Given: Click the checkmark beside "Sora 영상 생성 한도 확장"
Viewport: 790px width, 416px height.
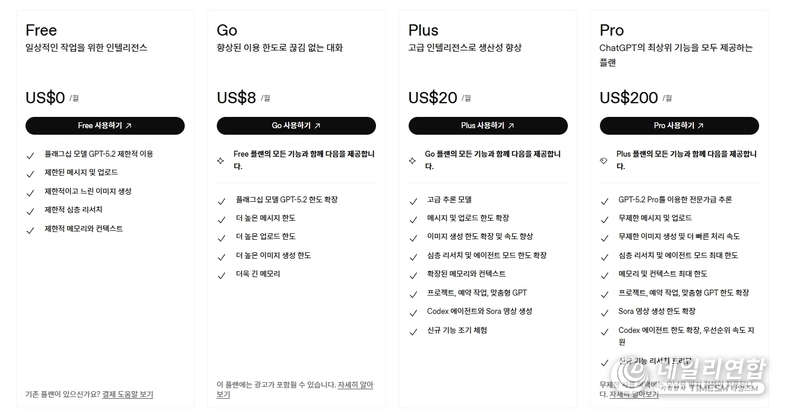Looking at the screenshot, I should [604, 312].
